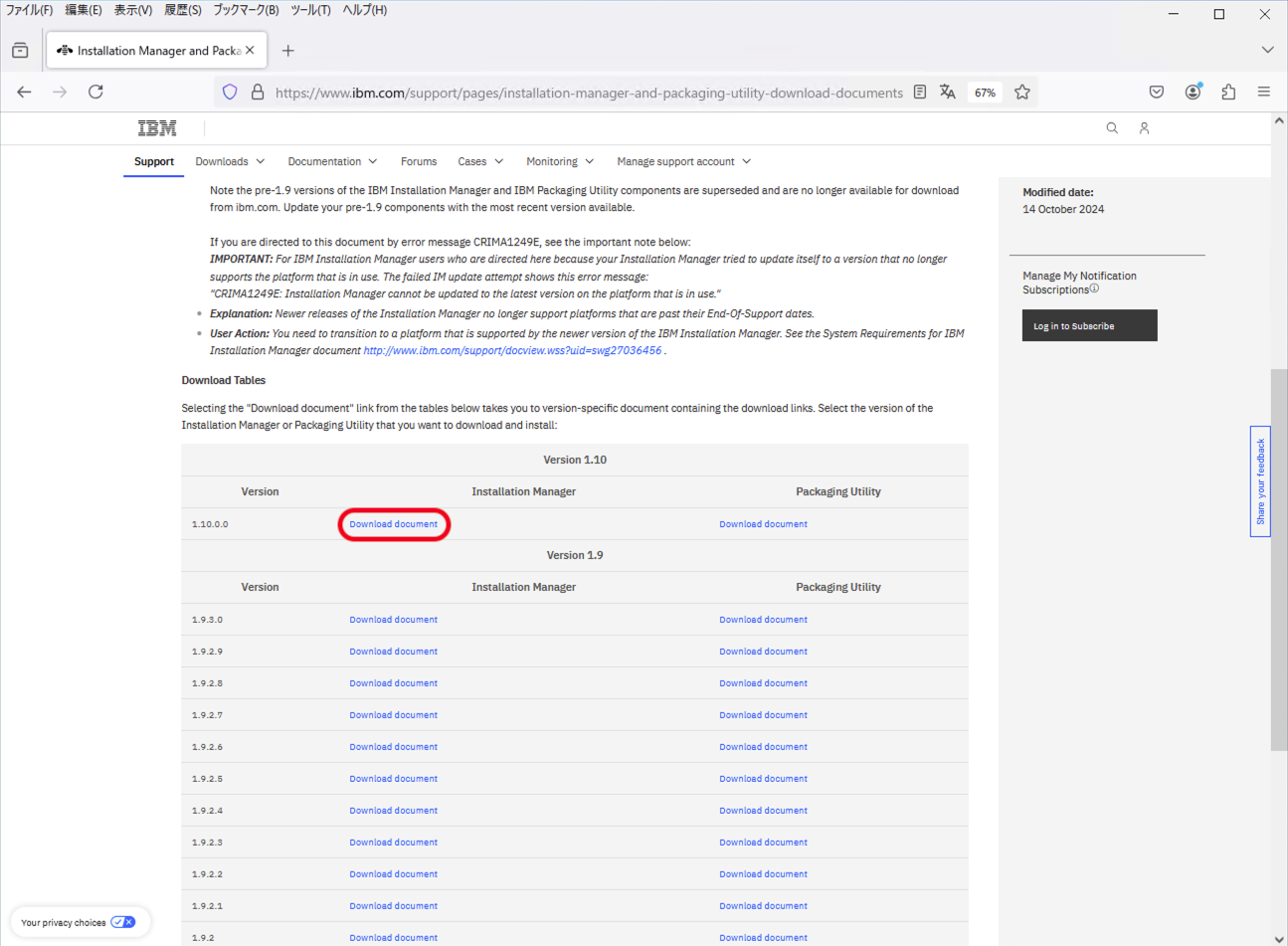This screenshot has width=1288, height=946.
Task: Close the Installation Manager tab
Action: point(250,50)
